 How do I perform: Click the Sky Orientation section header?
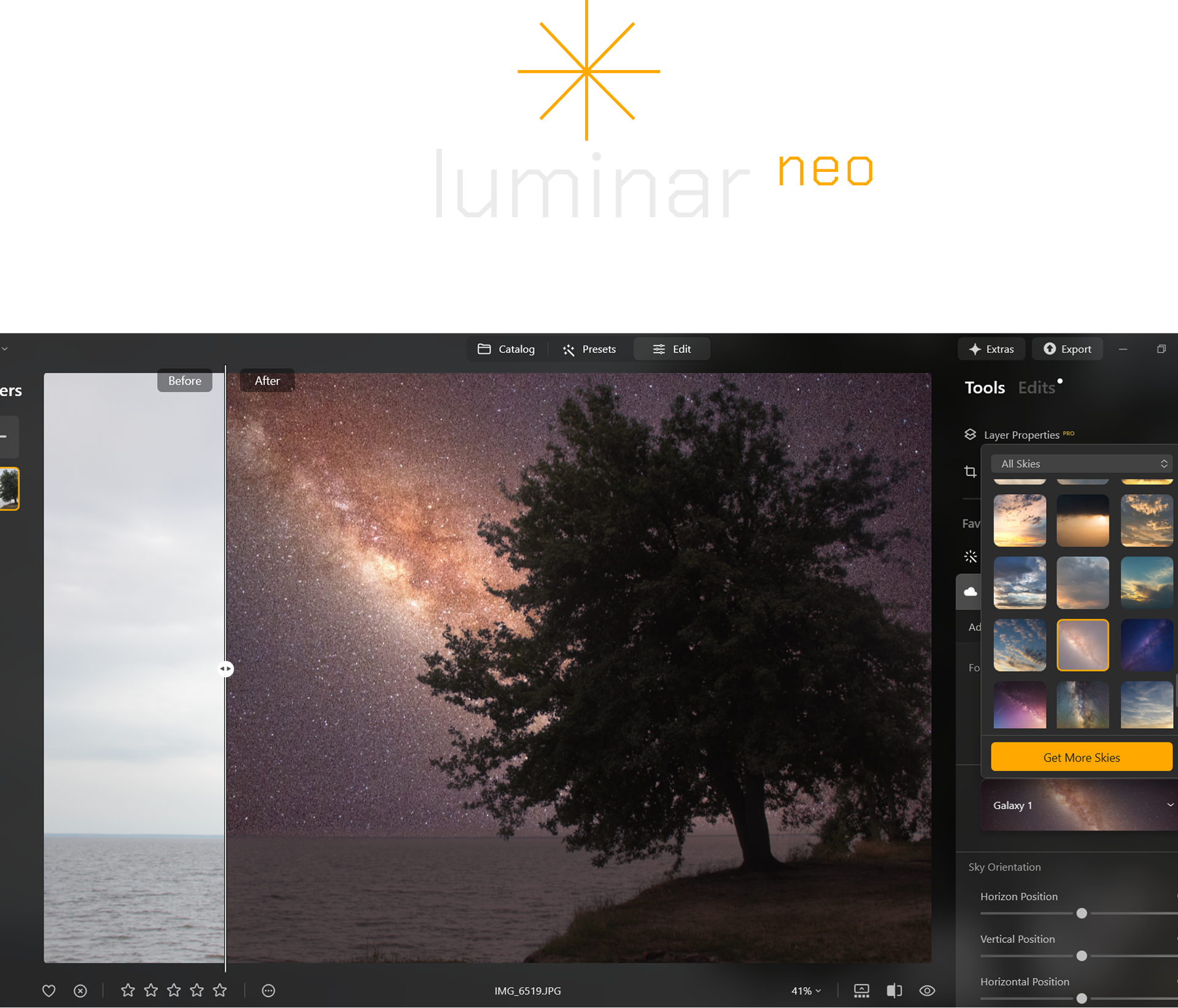1004,867
